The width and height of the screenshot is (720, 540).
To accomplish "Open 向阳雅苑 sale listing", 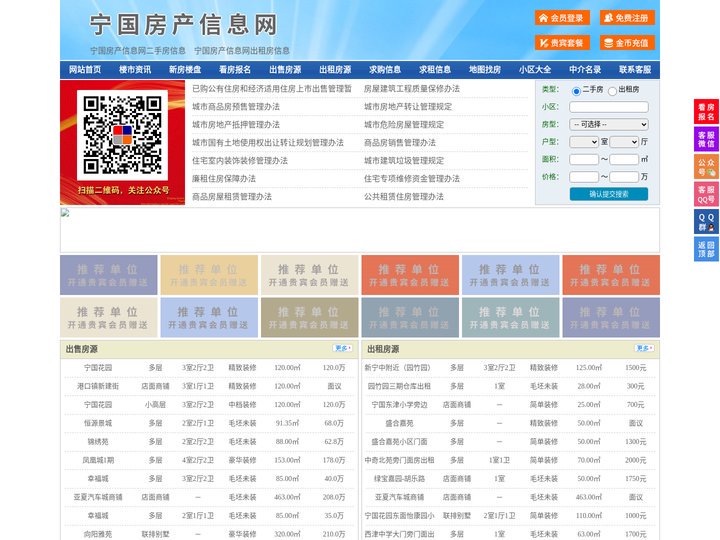I will [98, 534].
